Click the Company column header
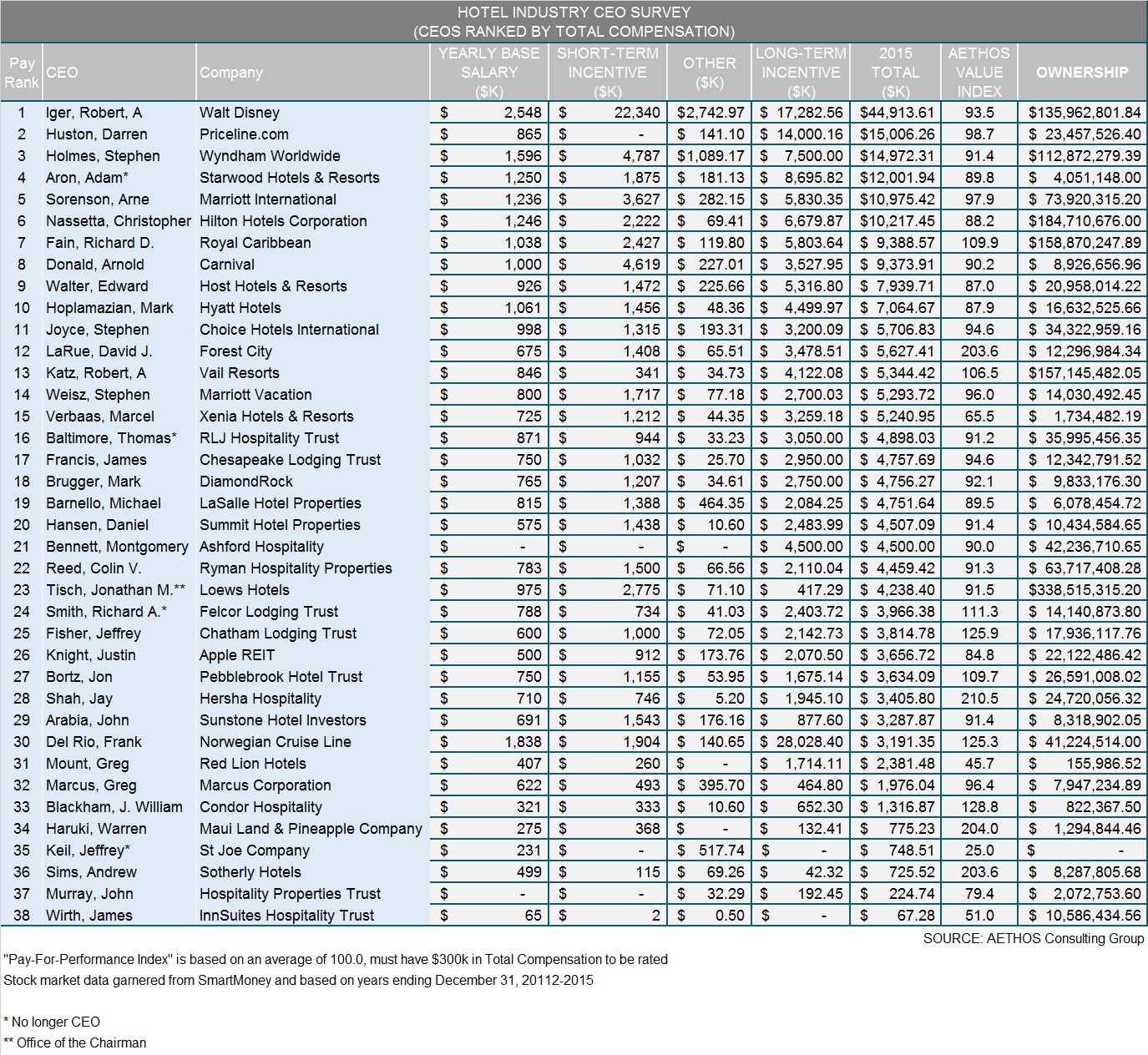This screenshot has height=1055, width=1148. click(231, 73)
